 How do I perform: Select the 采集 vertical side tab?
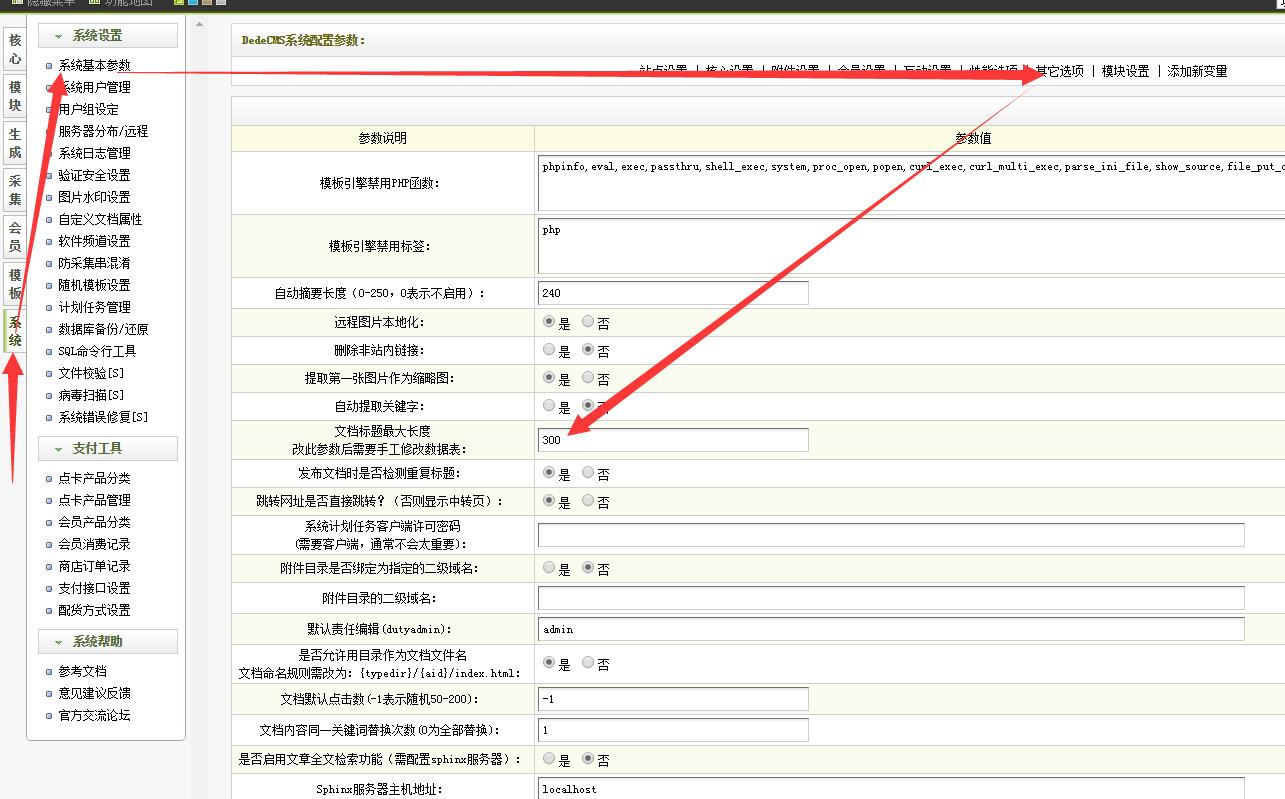coord(15,190)
